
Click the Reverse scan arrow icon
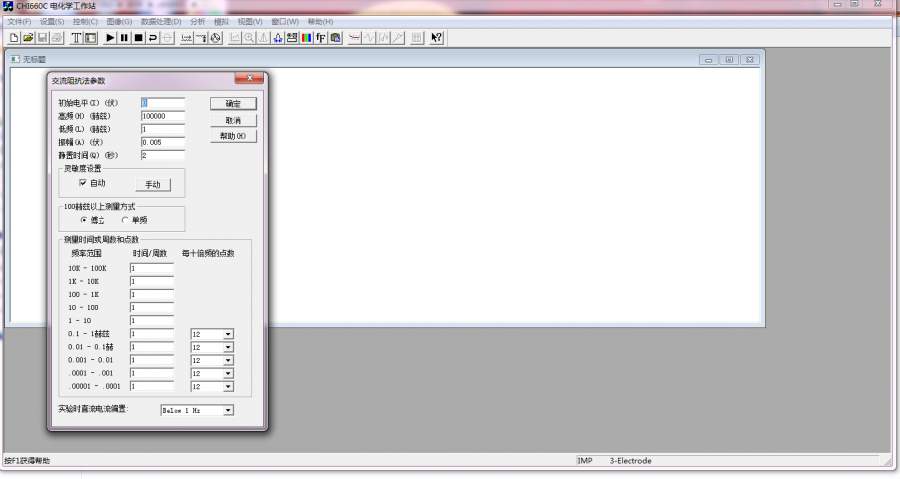153,38
